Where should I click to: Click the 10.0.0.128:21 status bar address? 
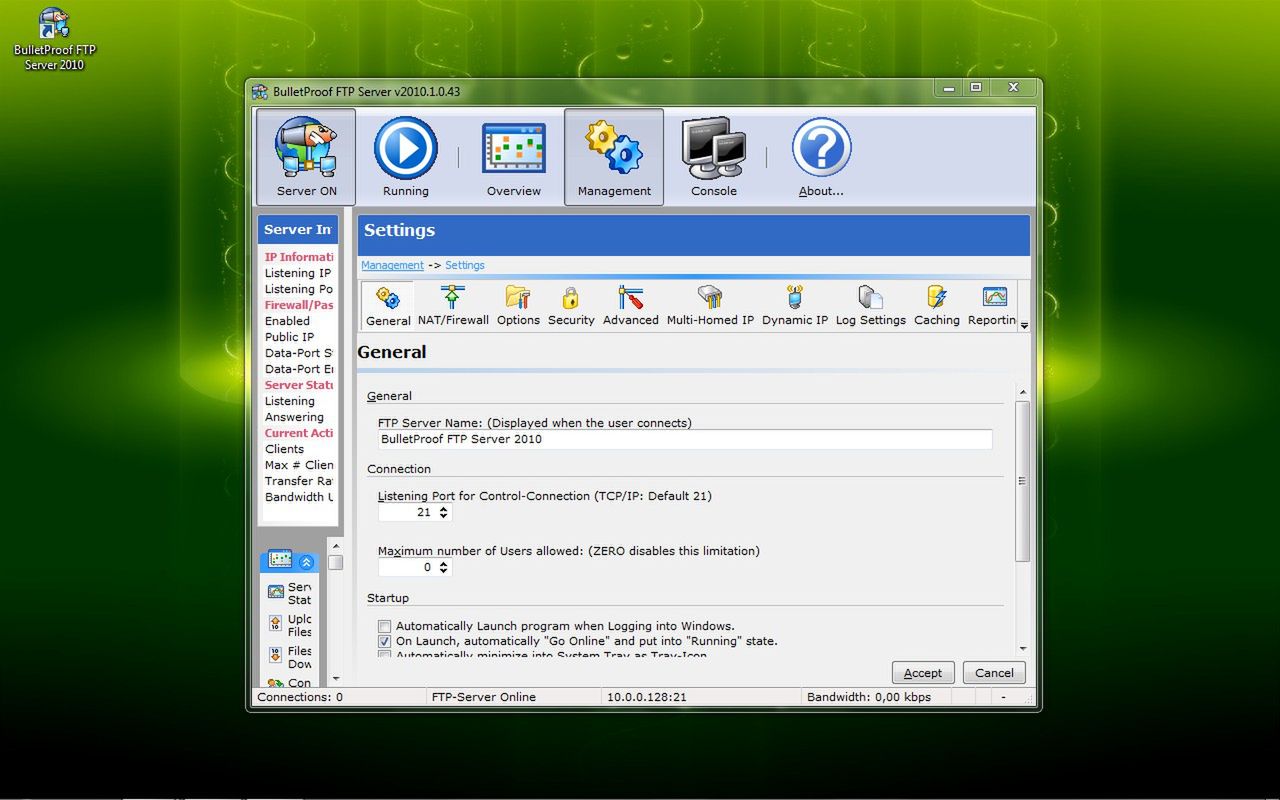(647, 697)
